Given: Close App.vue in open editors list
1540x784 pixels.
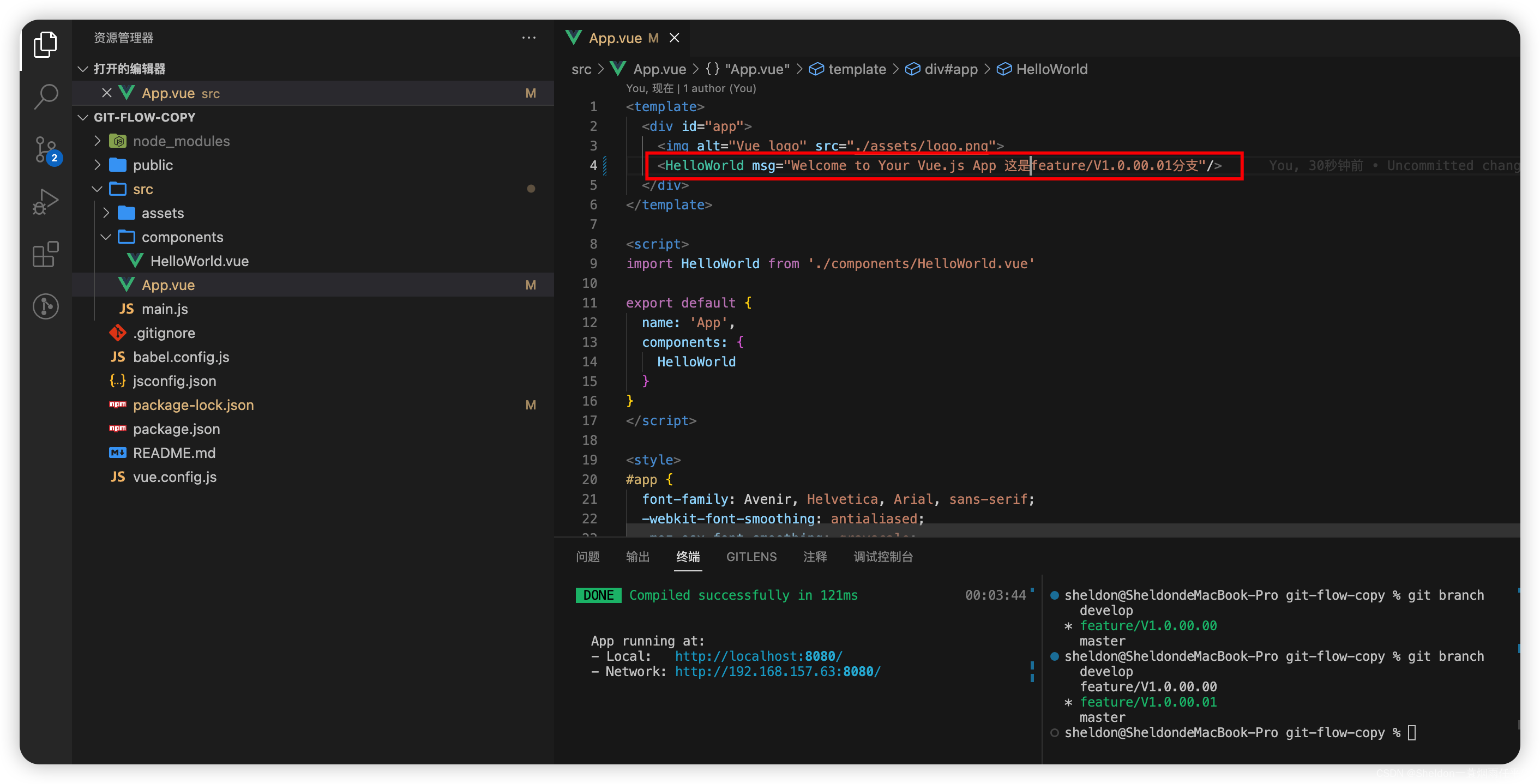Looking at the screenshot, I should pos(106,93).
